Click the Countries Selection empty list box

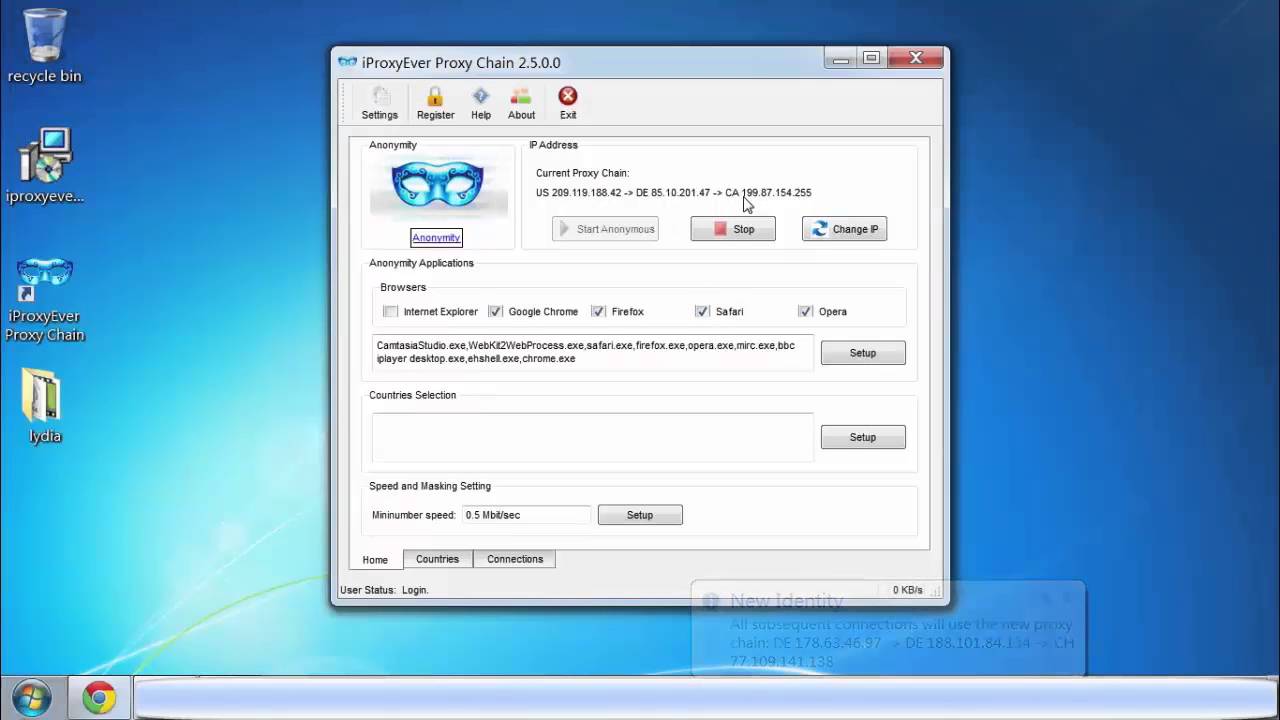click(x=593, y=437)
